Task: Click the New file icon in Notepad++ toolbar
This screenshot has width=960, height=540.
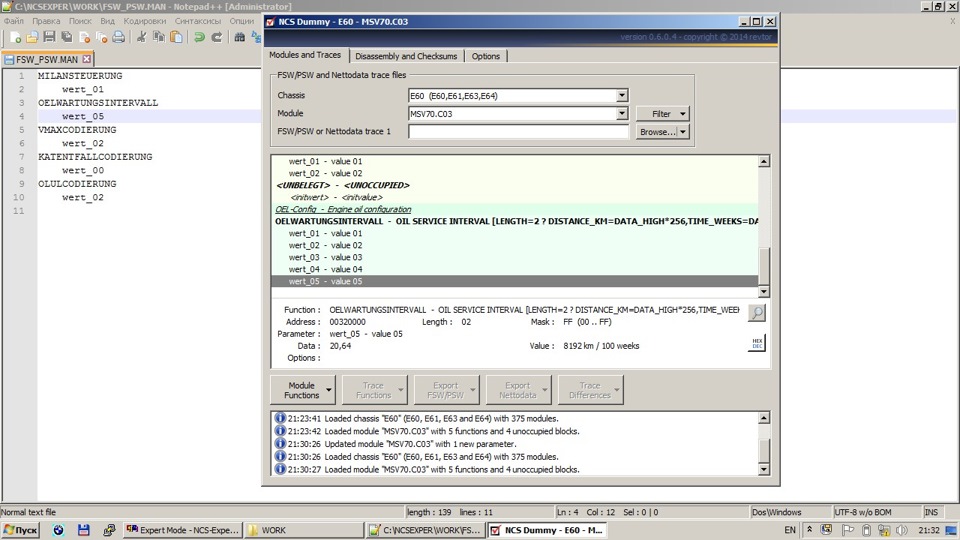Action: click(15, 37)
